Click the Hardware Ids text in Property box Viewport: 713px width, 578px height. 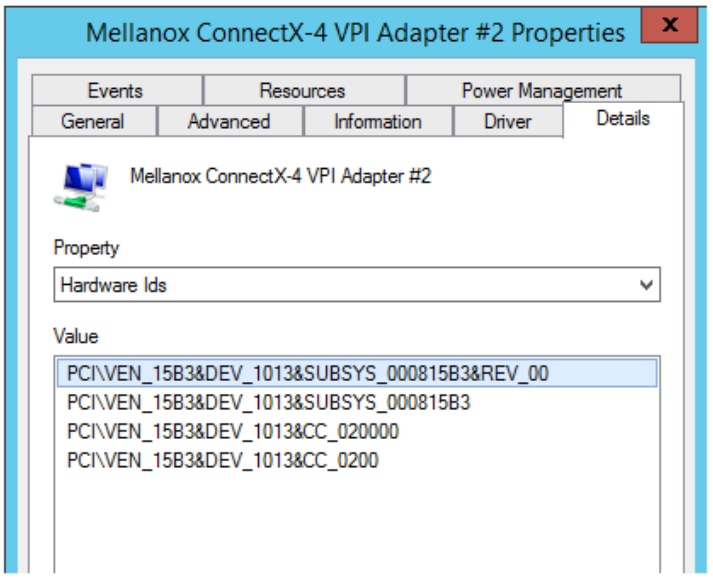pos(114,285)
